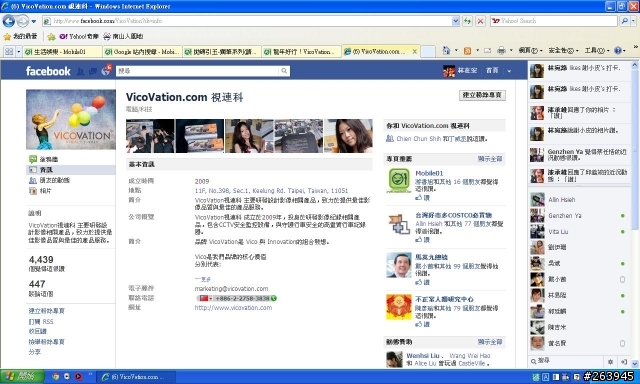Click the marketing@vicovation.com email
Viewport: 640px width, 384px height.
pos(231,289)
